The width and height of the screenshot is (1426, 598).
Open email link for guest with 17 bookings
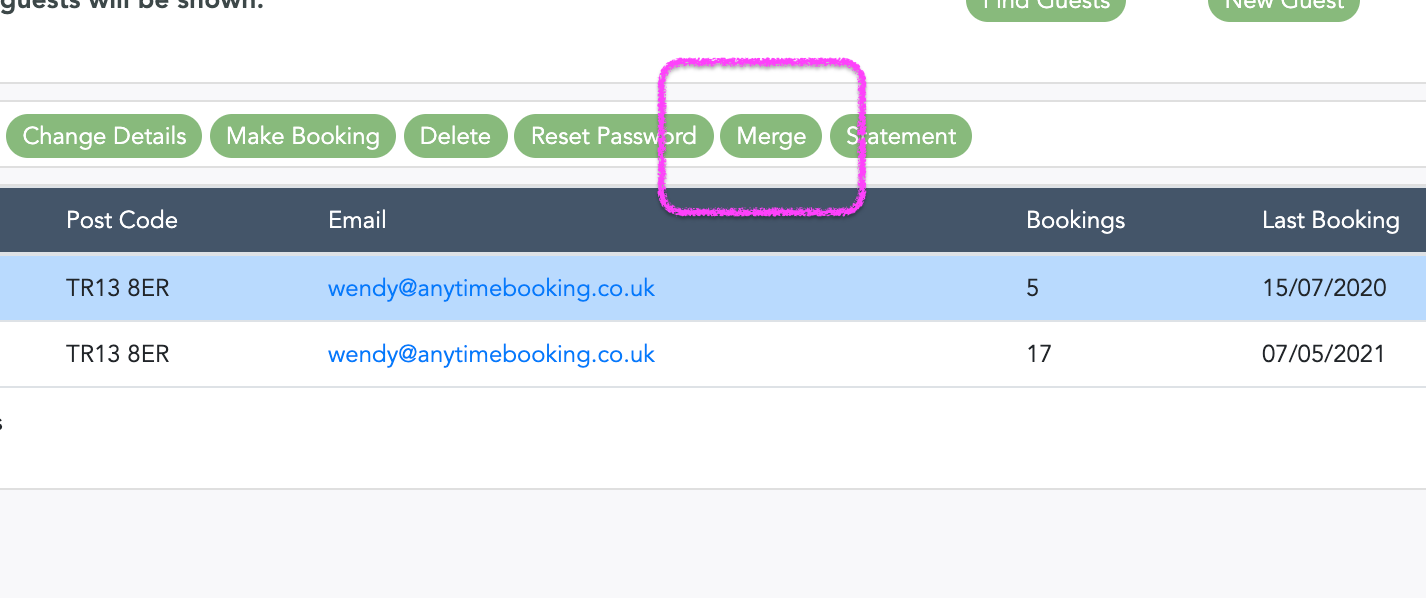[x=491, y=353]
